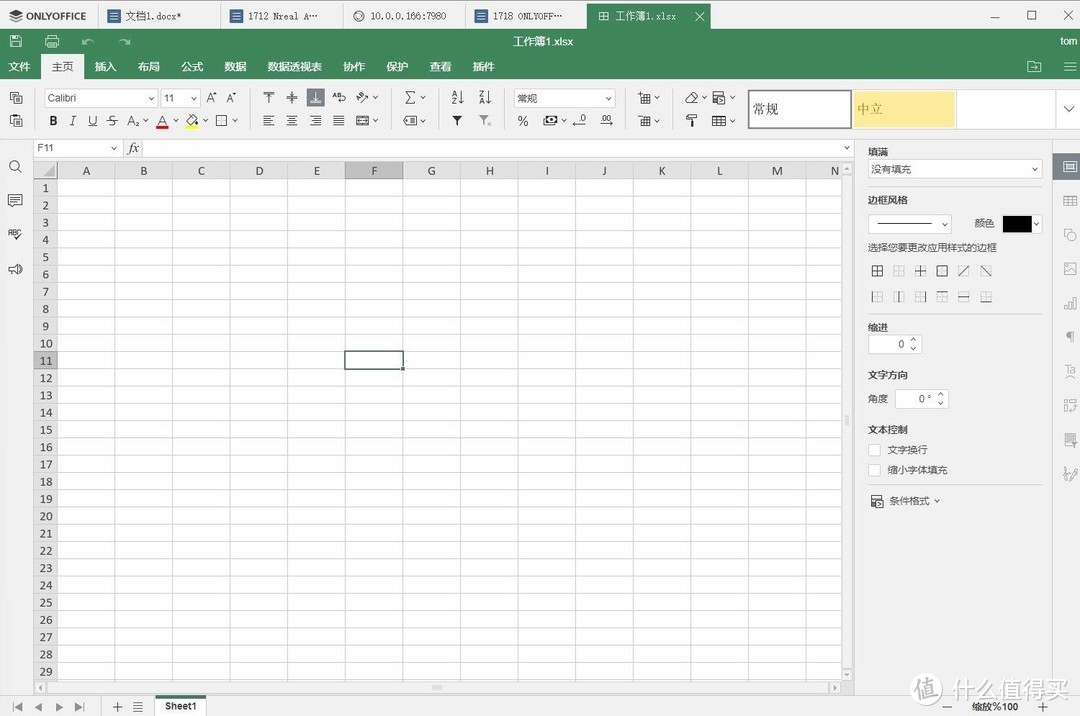Screen dimensions: 1080x716
Task: Toggle align bottom button
Action: (x=315, y=98)
